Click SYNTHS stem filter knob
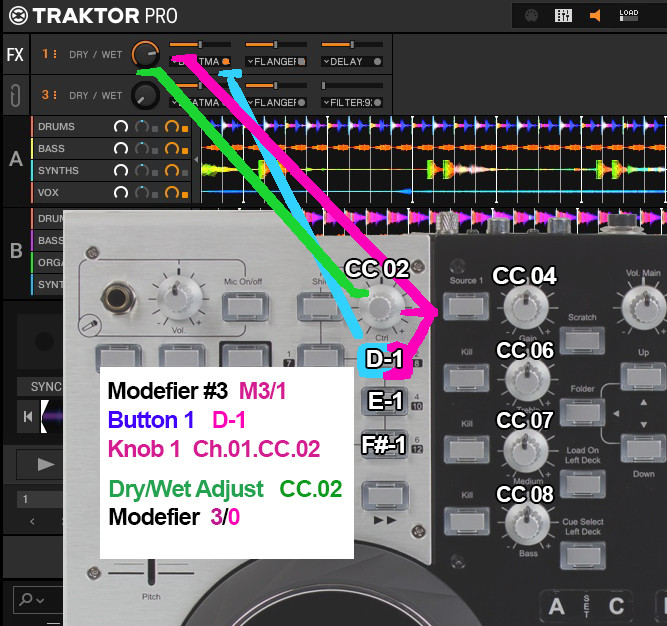The image size is (667, 626). point(142,171)
